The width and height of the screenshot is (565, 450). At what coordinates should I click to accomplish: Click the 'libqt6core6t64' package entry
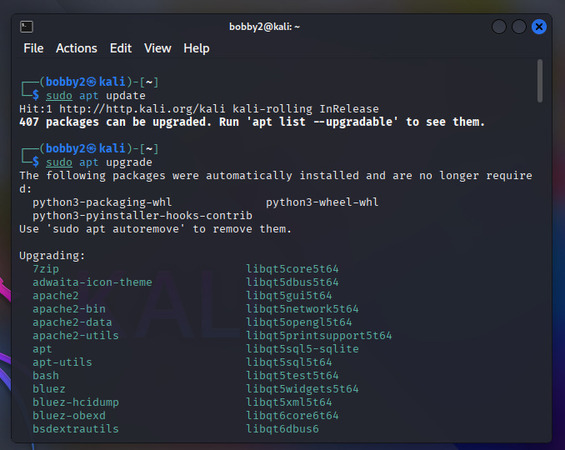point(292,415)
